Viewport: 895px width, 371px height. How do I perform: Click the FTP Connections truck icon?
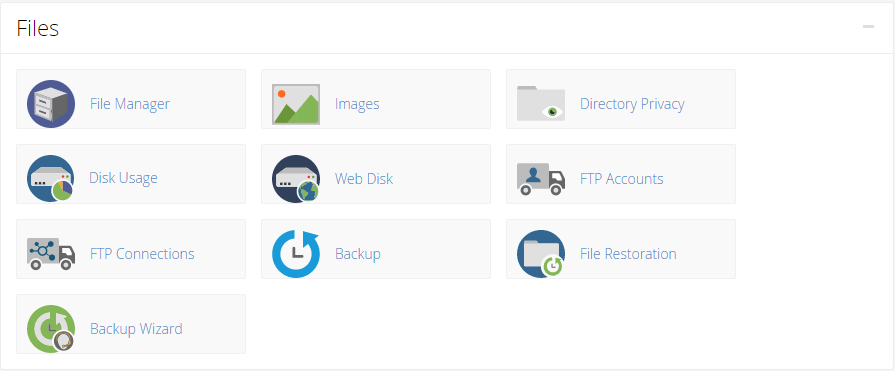[x=51, y=254]
